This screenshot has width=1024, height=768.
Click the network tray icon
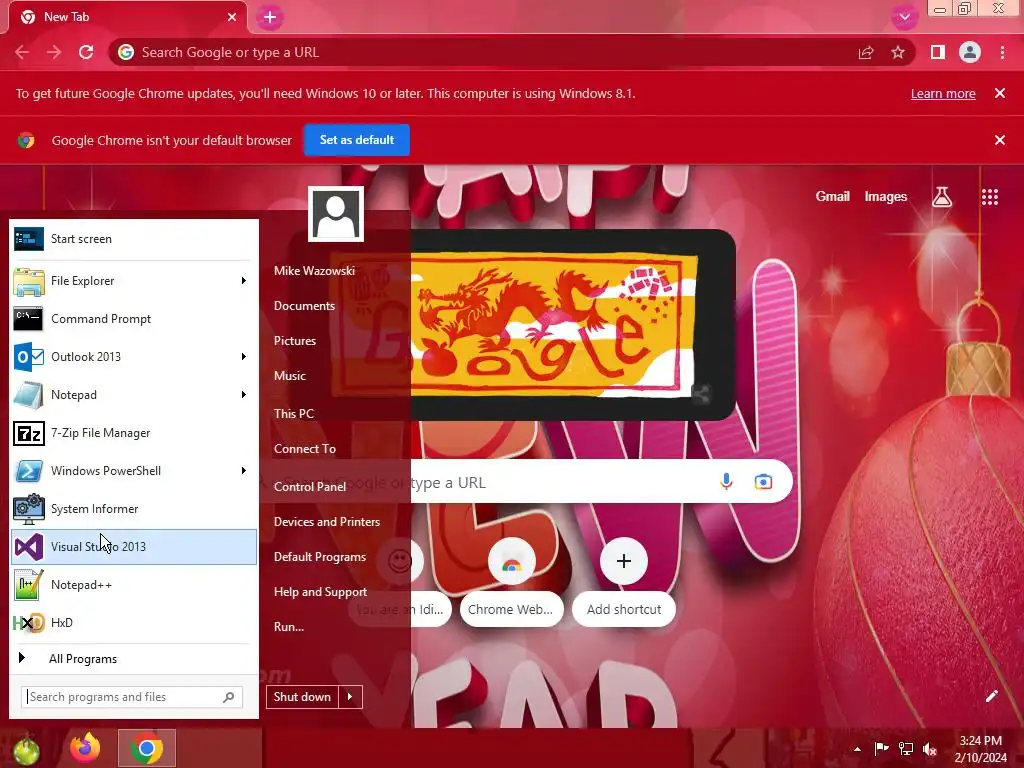pos(906,748)
